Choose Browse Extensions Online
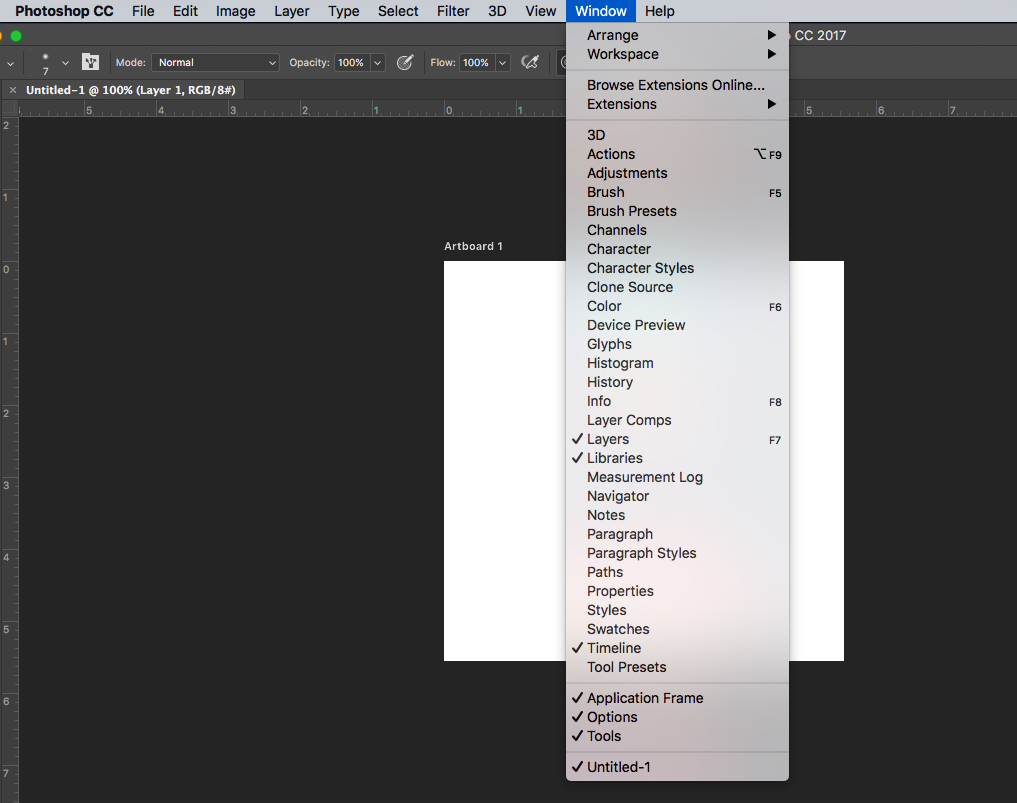This screenshot has height=803, width=1017. point(677,85)
